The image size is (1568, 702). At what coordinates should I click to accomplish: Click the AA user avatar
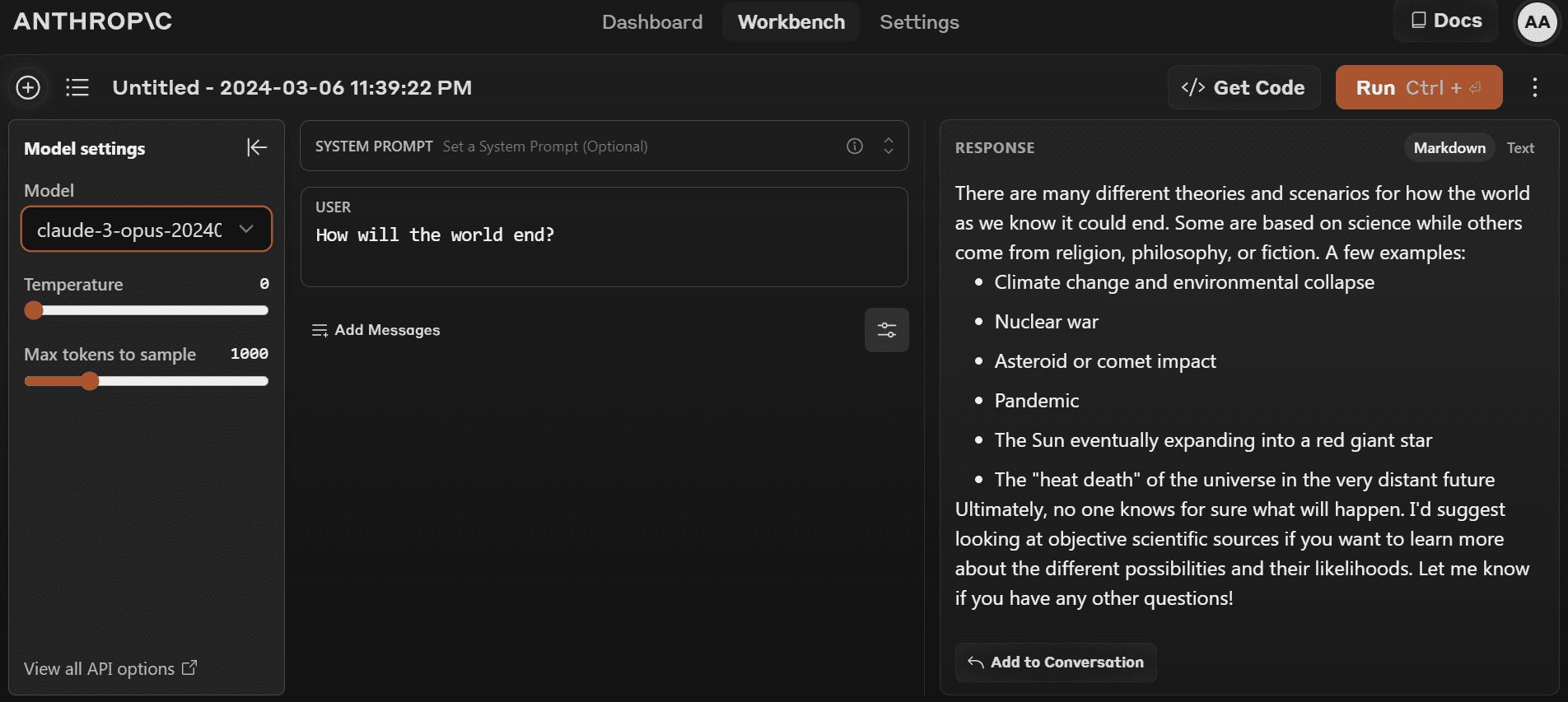pyautogui.click(x=1537, y=22)
